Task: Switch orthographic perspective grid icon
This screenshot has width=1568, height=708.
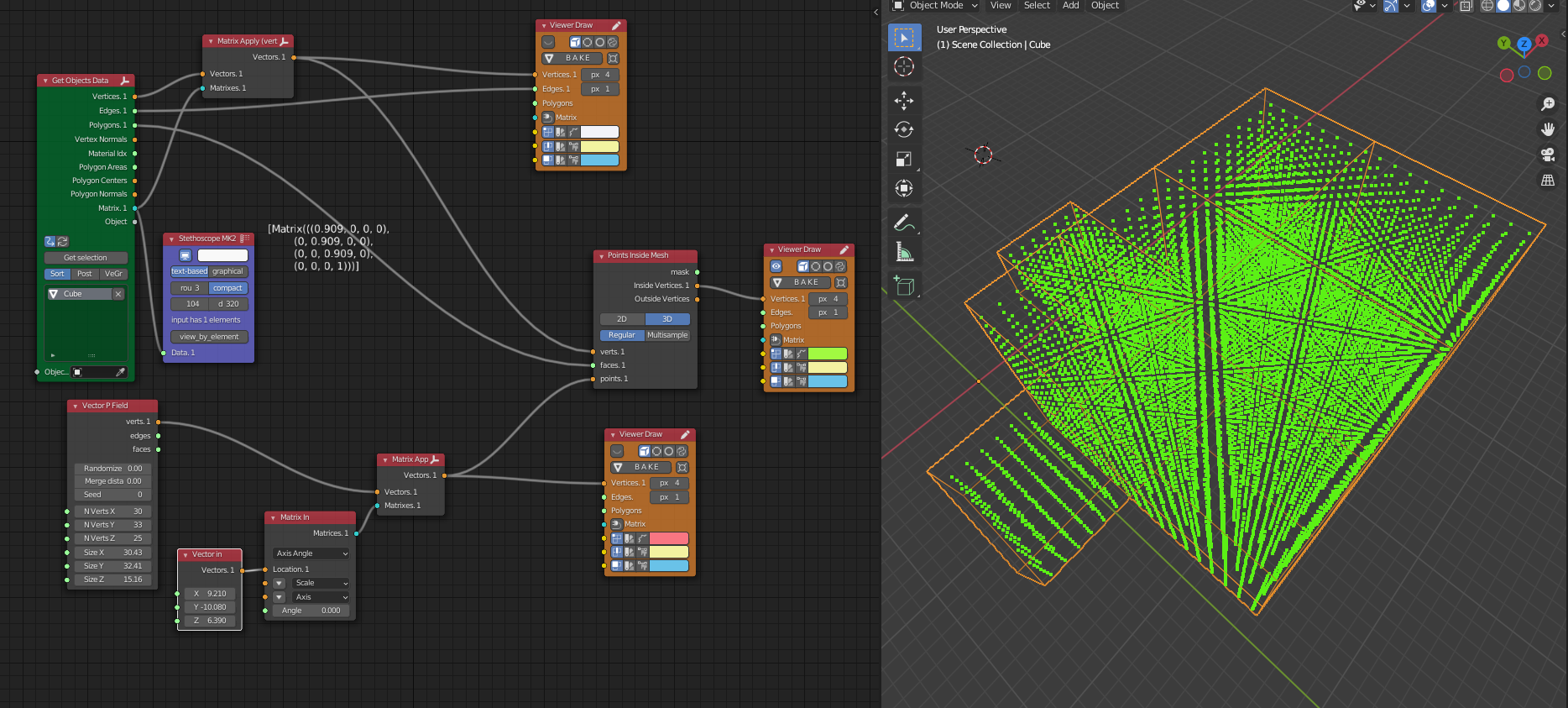Action: [x=1548, y=180]
